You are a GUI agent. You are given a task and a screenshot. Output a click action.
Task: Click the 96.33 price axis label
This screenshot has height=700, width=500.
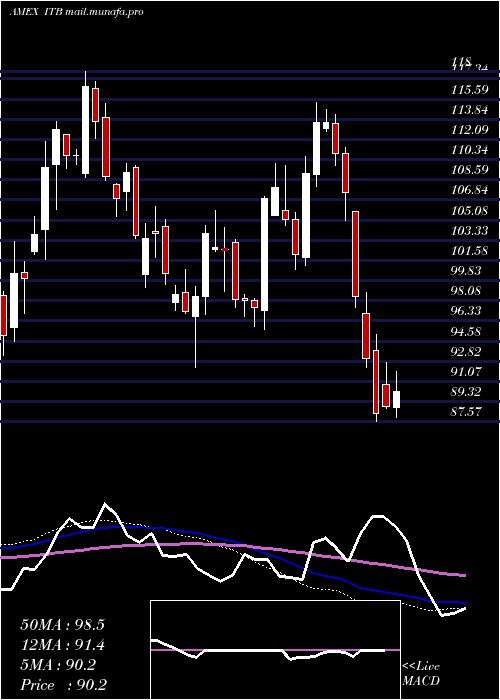click(466, 311)
